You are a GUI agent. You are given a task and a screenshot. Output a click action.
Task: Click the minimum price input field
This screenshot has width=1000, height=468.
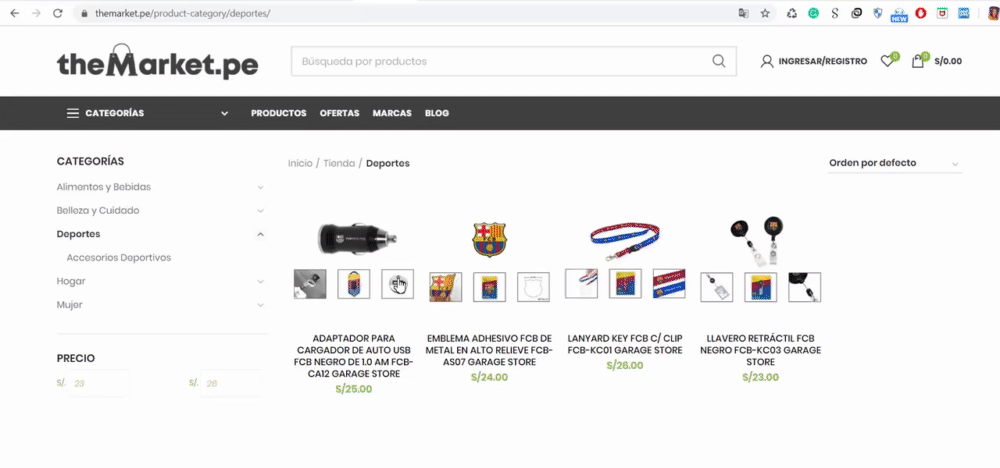[x=99, y=384]
